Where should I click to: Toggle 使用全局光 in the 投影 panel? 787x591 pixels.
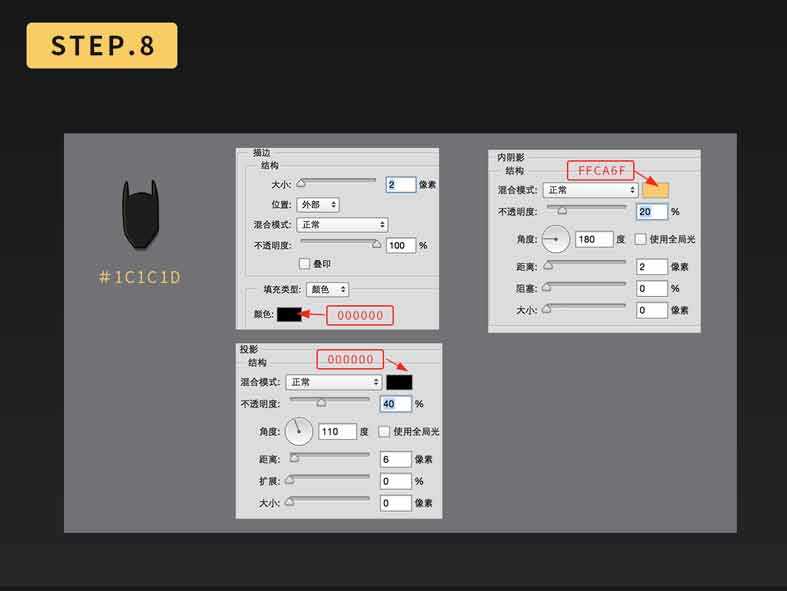pos(384,432)
